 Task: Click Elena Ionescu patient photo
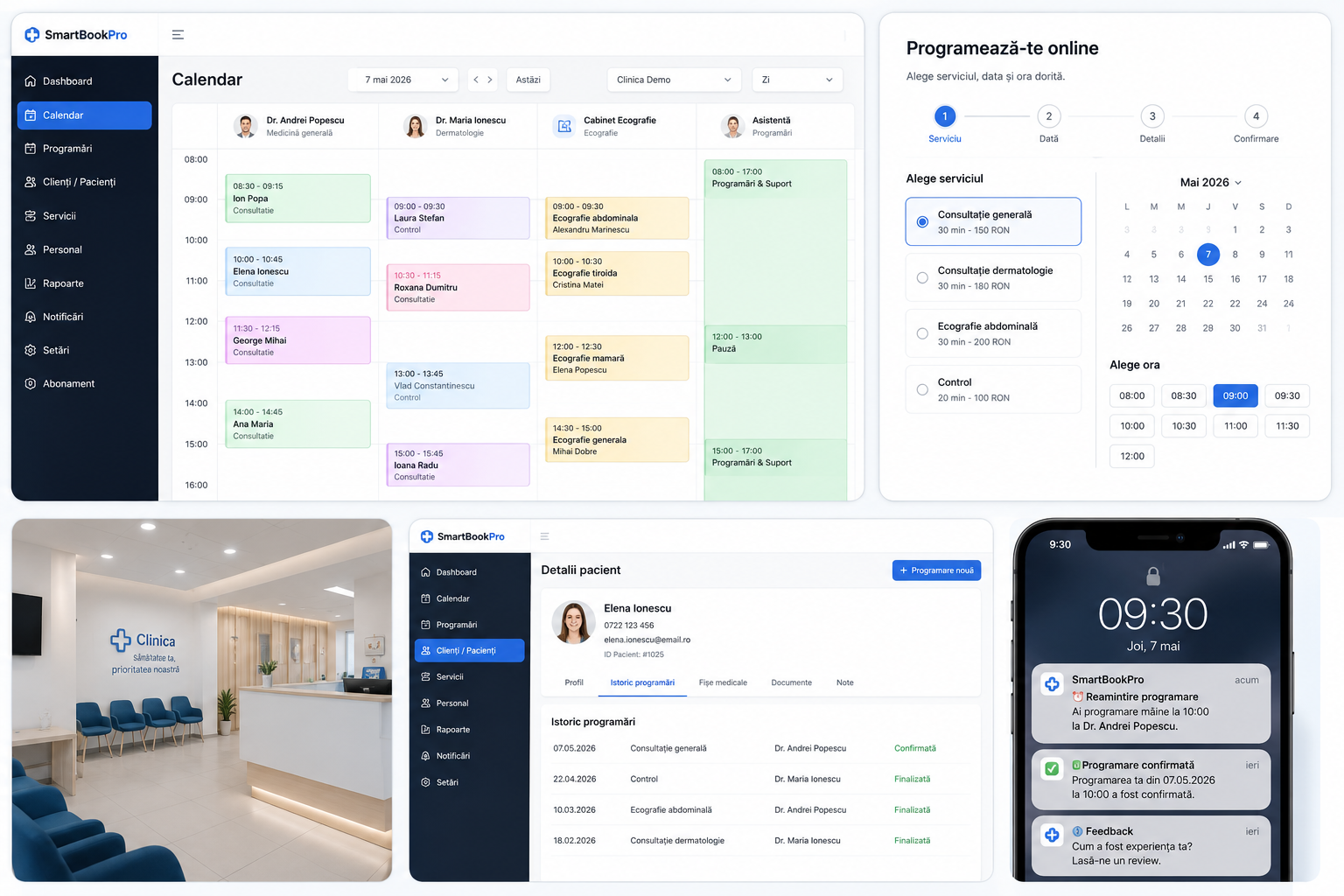[x=573, y=623]
